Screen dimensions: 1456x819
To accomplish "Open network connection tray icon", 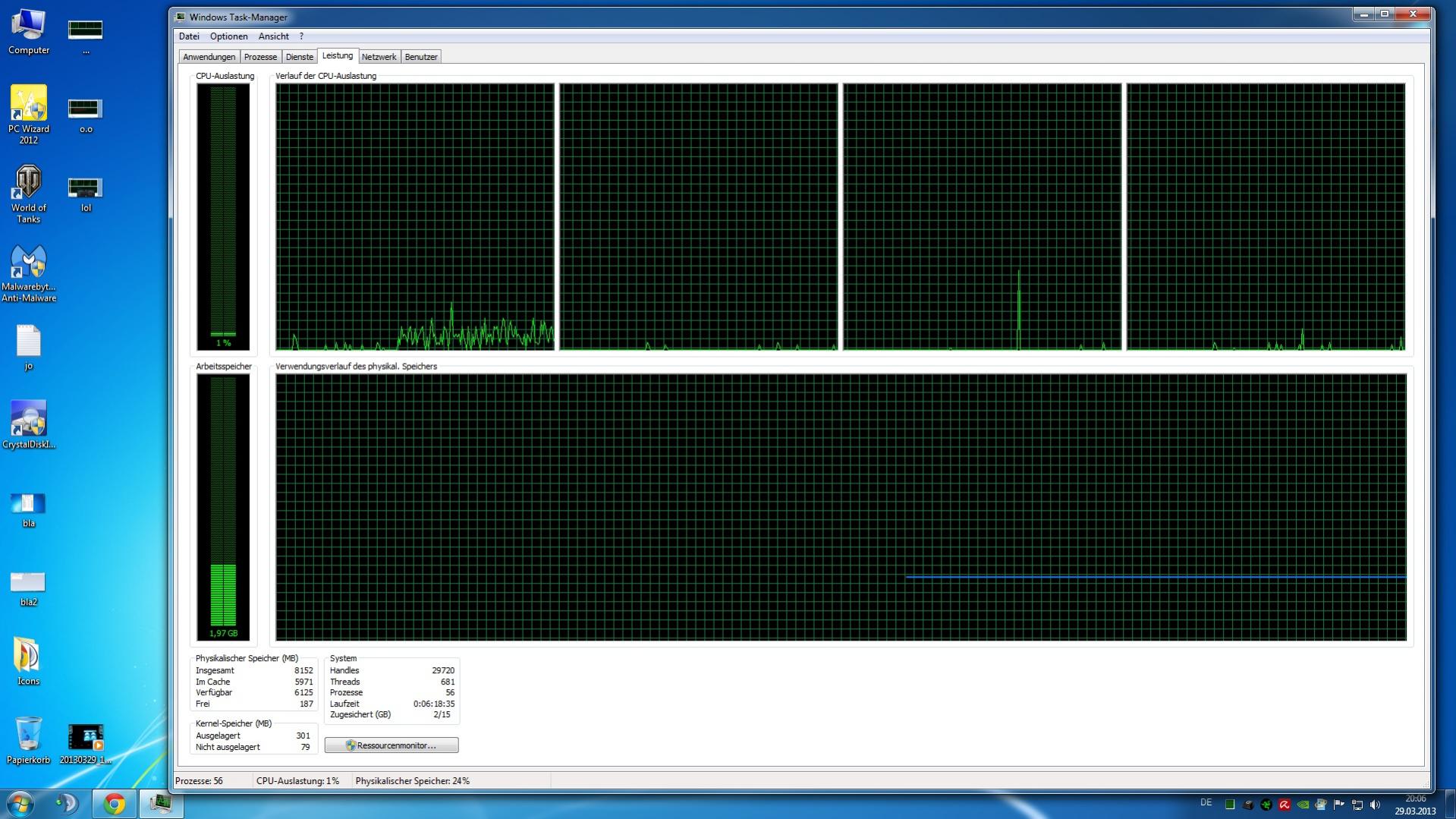I will pyautogui.click(x=1357, y=805).
